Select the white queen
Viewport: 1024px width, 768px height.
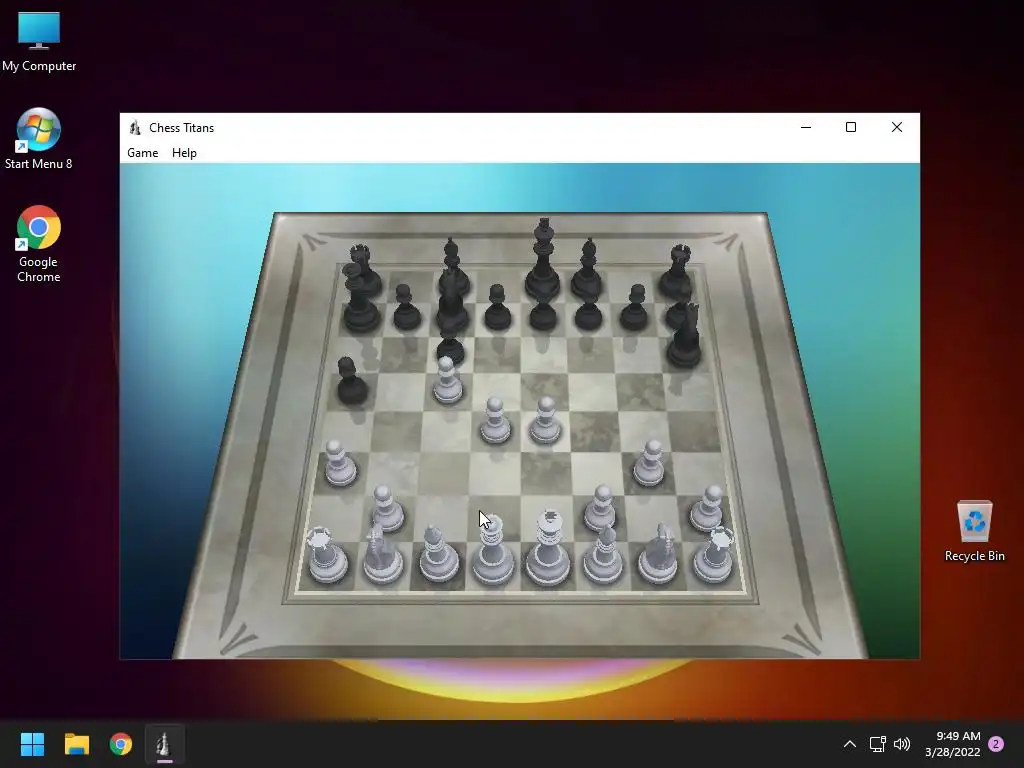[493, 549]
